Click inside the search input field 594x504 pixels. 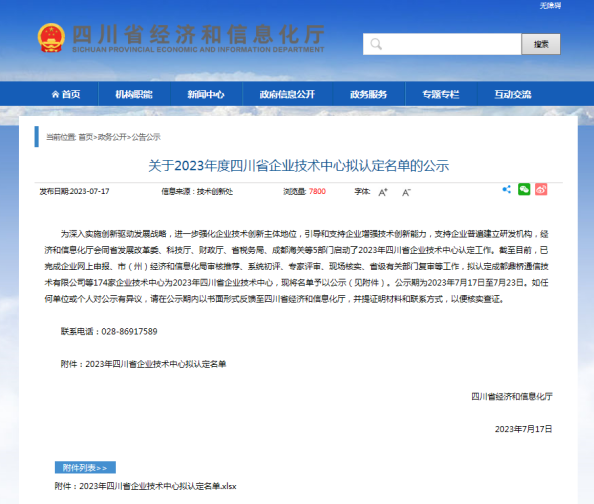pos(442,44)
